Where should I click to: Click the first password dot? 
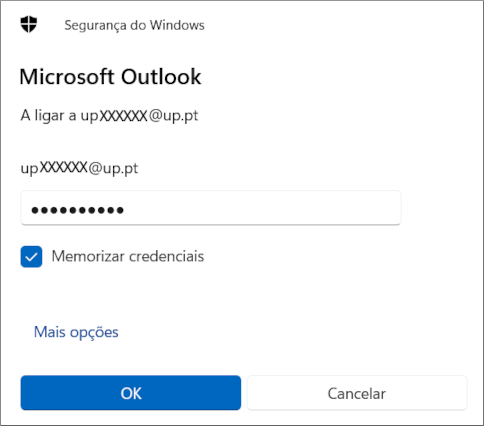(35, 210)
